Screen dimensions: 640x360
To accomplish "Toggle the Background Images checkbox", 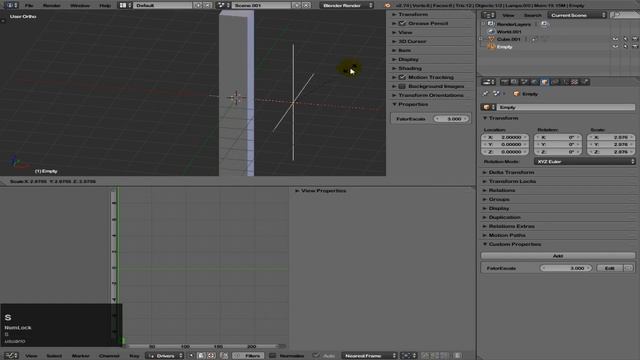I will click(402, 86).
